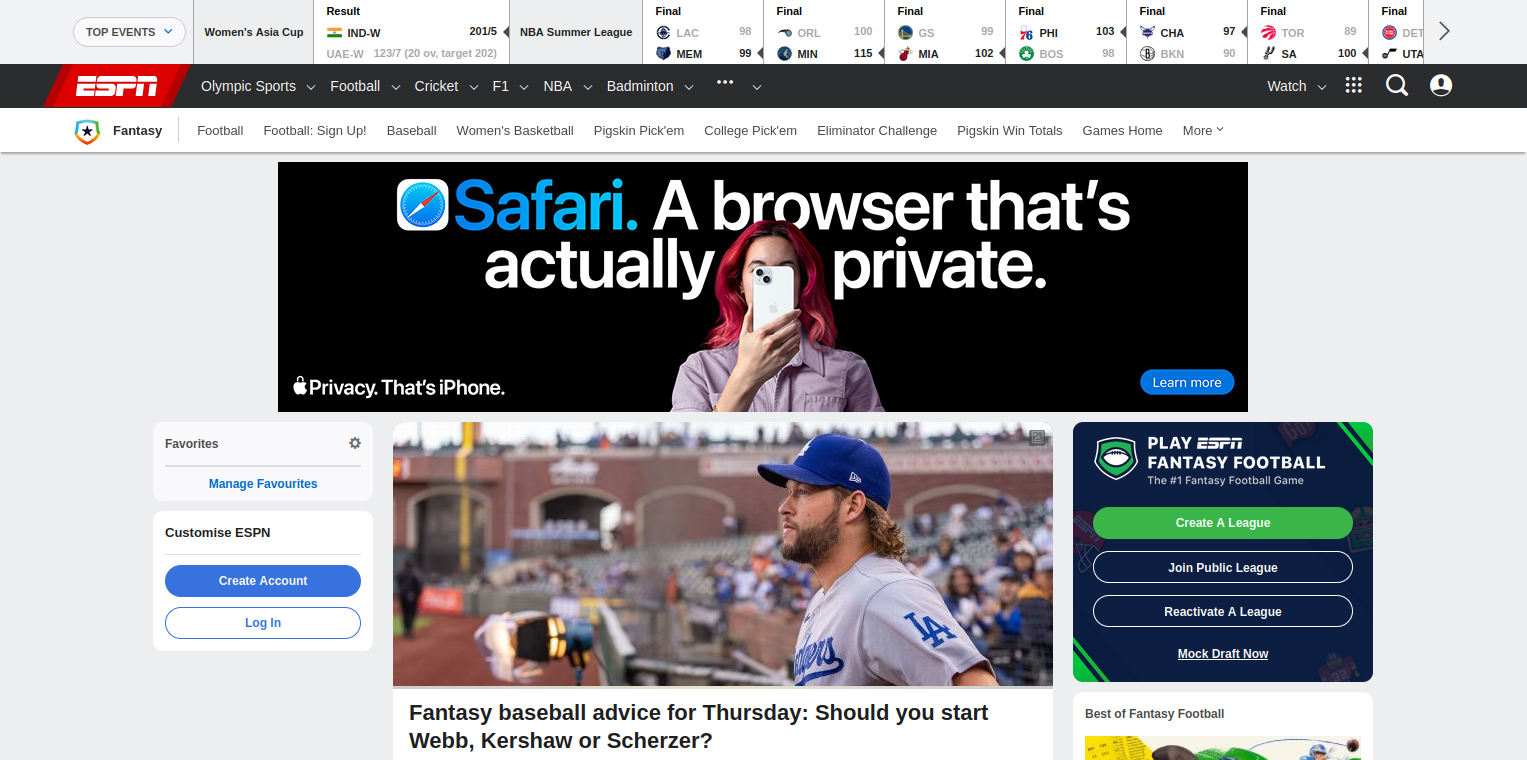Go to Women's Basketball tab

coord(515,131)
